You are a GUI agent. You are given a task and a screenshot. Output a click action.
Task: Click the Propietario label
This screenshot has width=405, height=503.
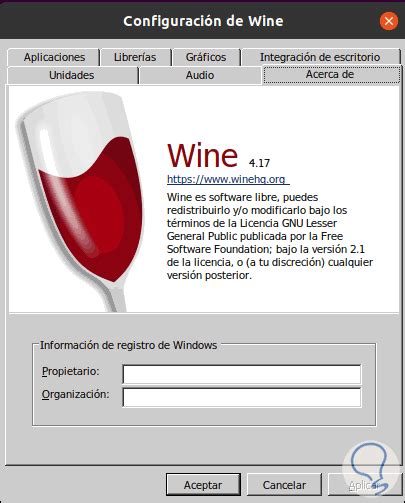[x=71, y=371]
